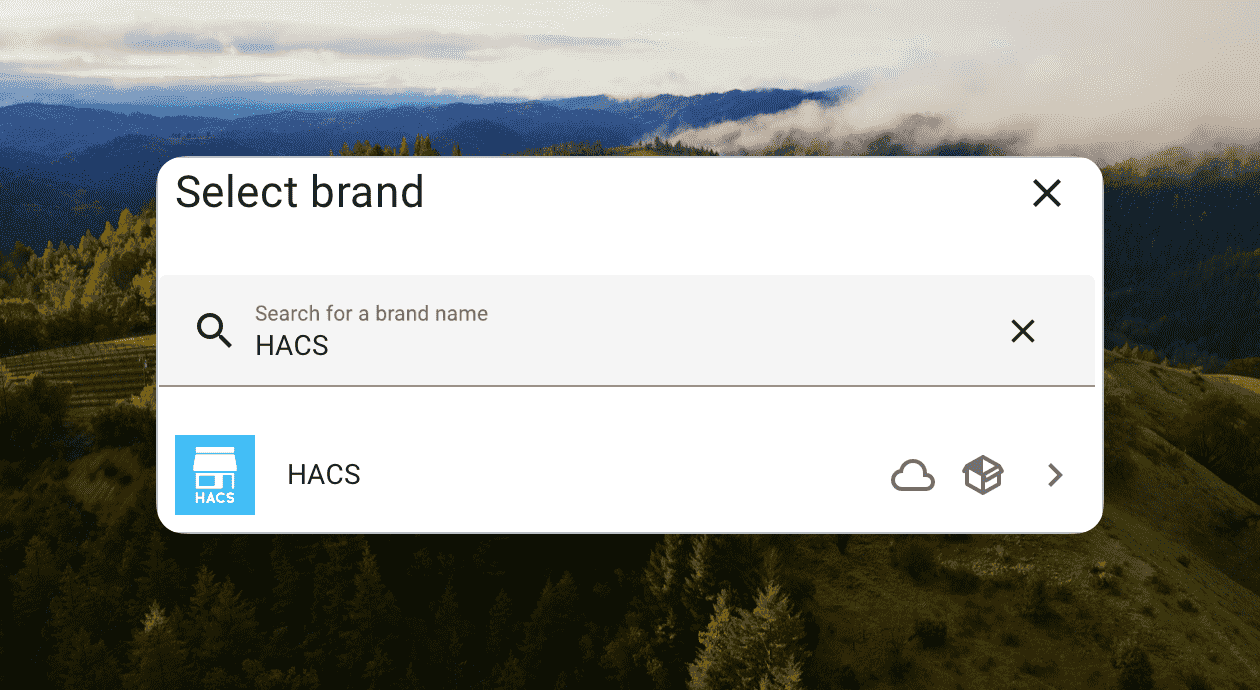The image size is (1260, 690).
Task: Click the typed HACS text in search box
Action: tap(292, 346)
